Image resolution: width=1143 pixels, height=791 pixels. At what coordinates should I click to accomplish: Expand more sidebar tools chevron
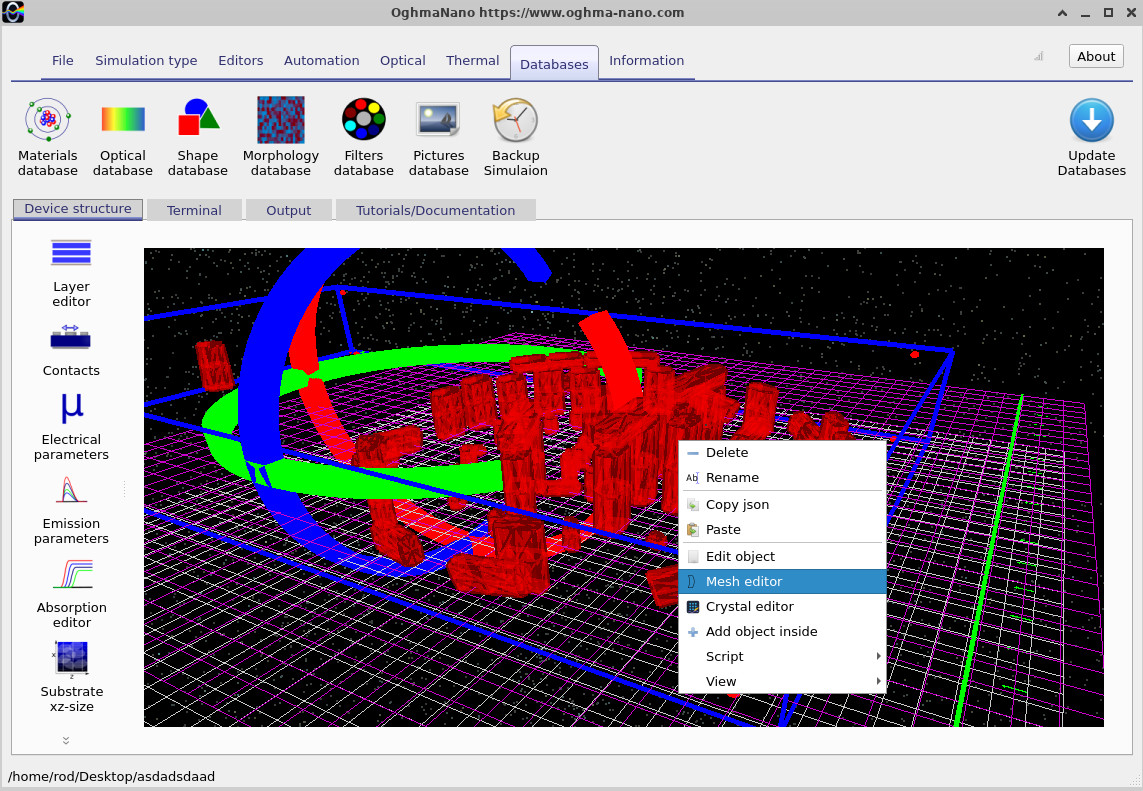coord(66,740)
